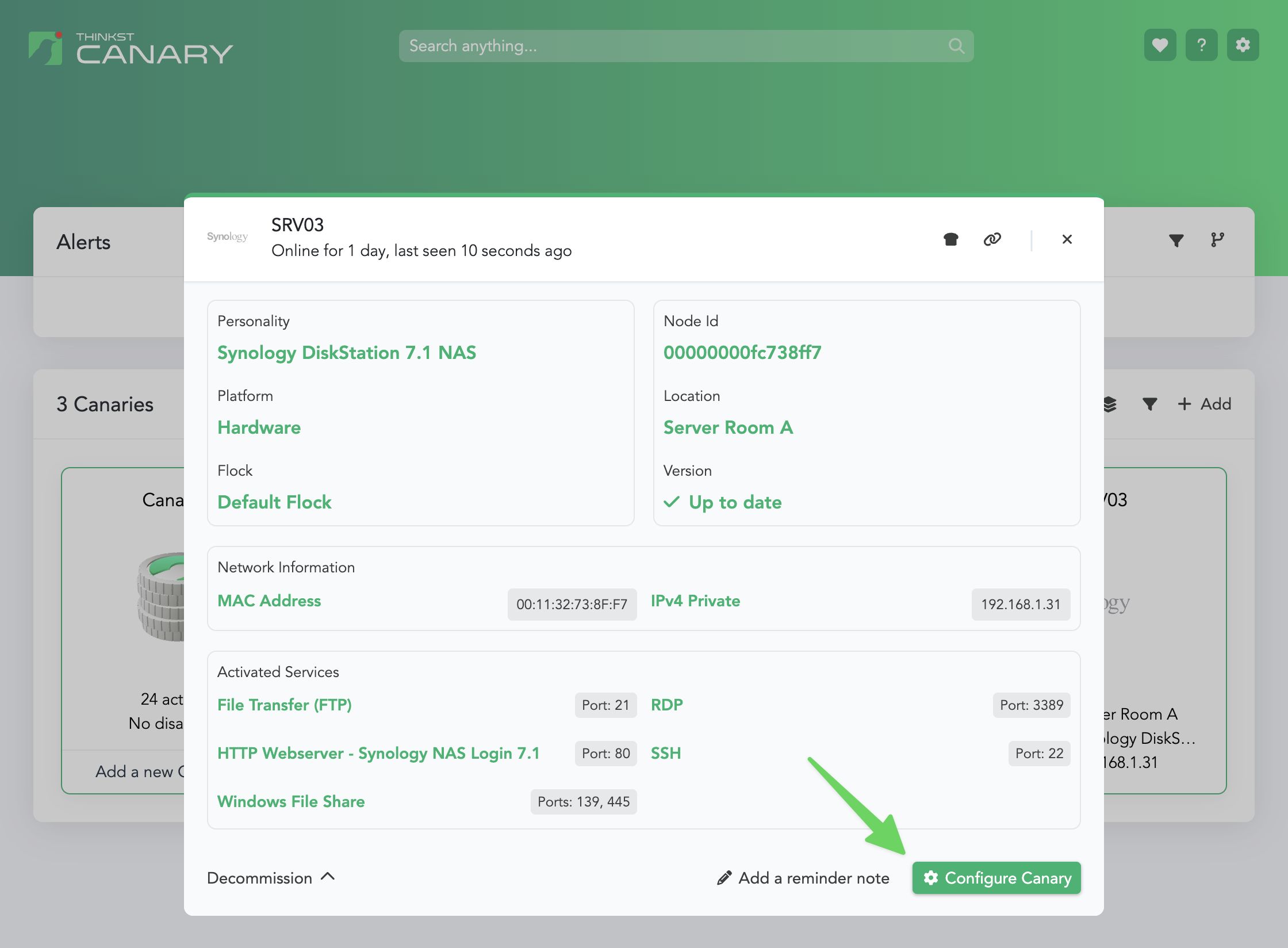Add a new Canary with plus Add
This screenshot has height=948, width=1288.
coord(1205,404)
